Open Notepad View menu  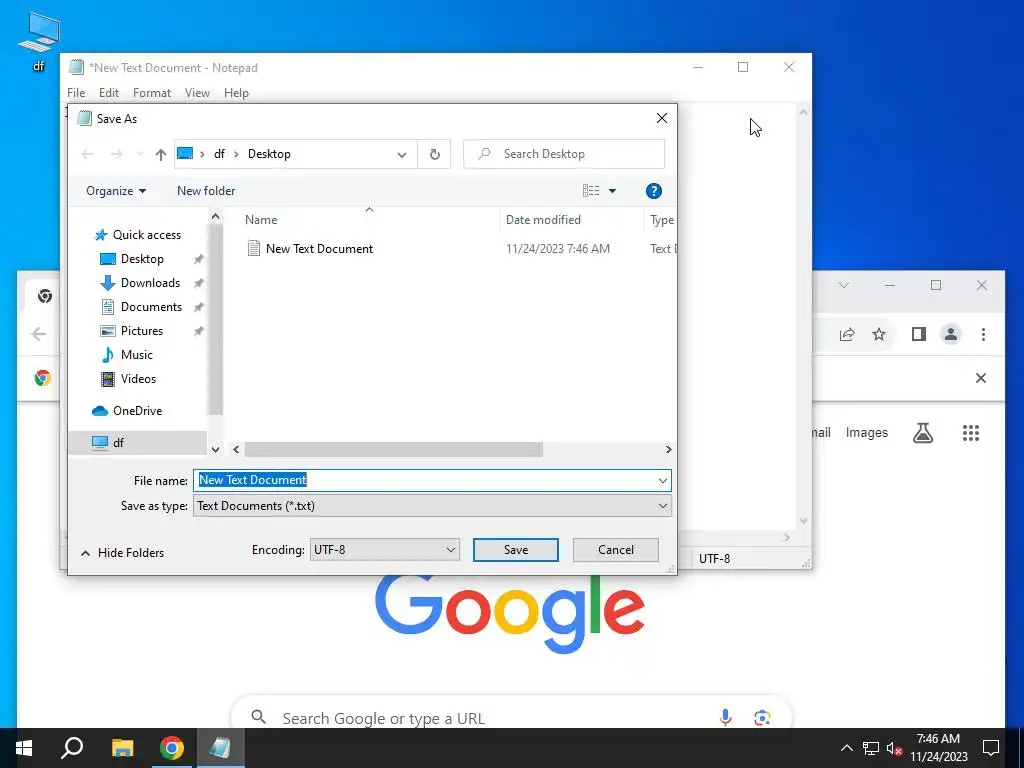(197, 93)
